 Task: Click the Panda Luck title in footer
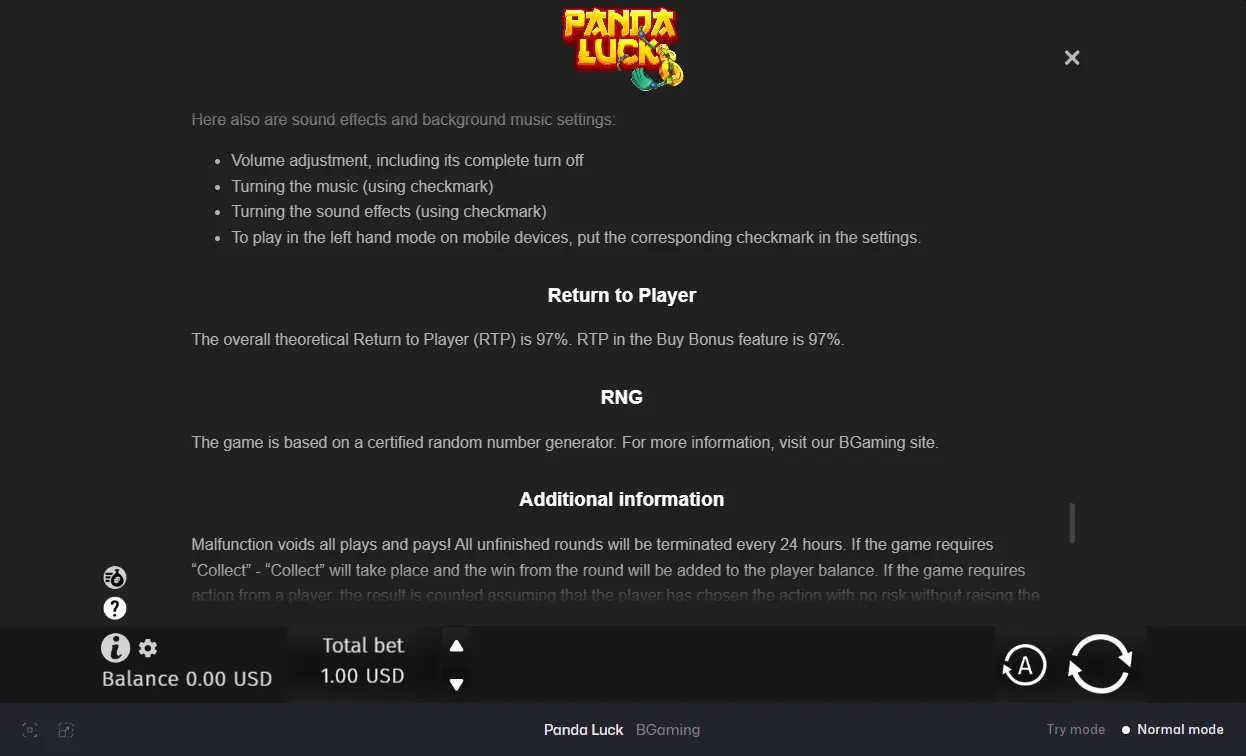click(x=584, y=729)
